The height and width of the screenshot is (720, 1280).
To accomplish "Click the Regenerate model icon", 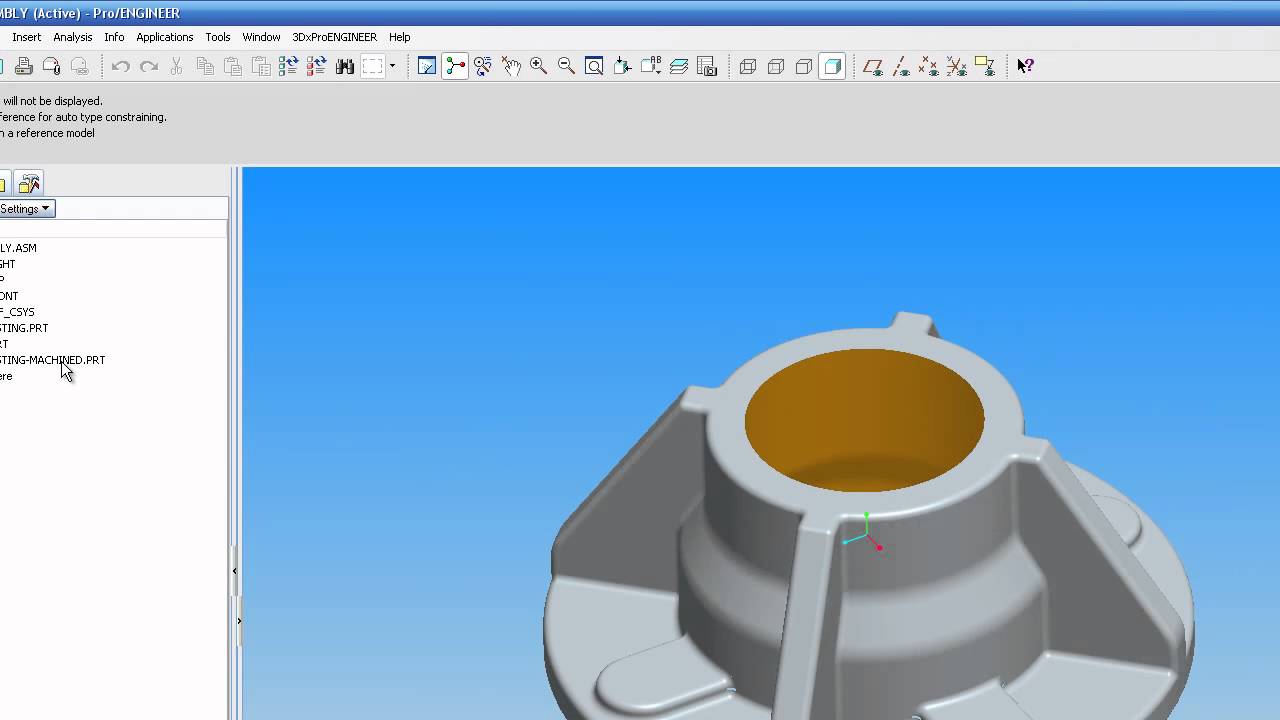I will (289, 66).
